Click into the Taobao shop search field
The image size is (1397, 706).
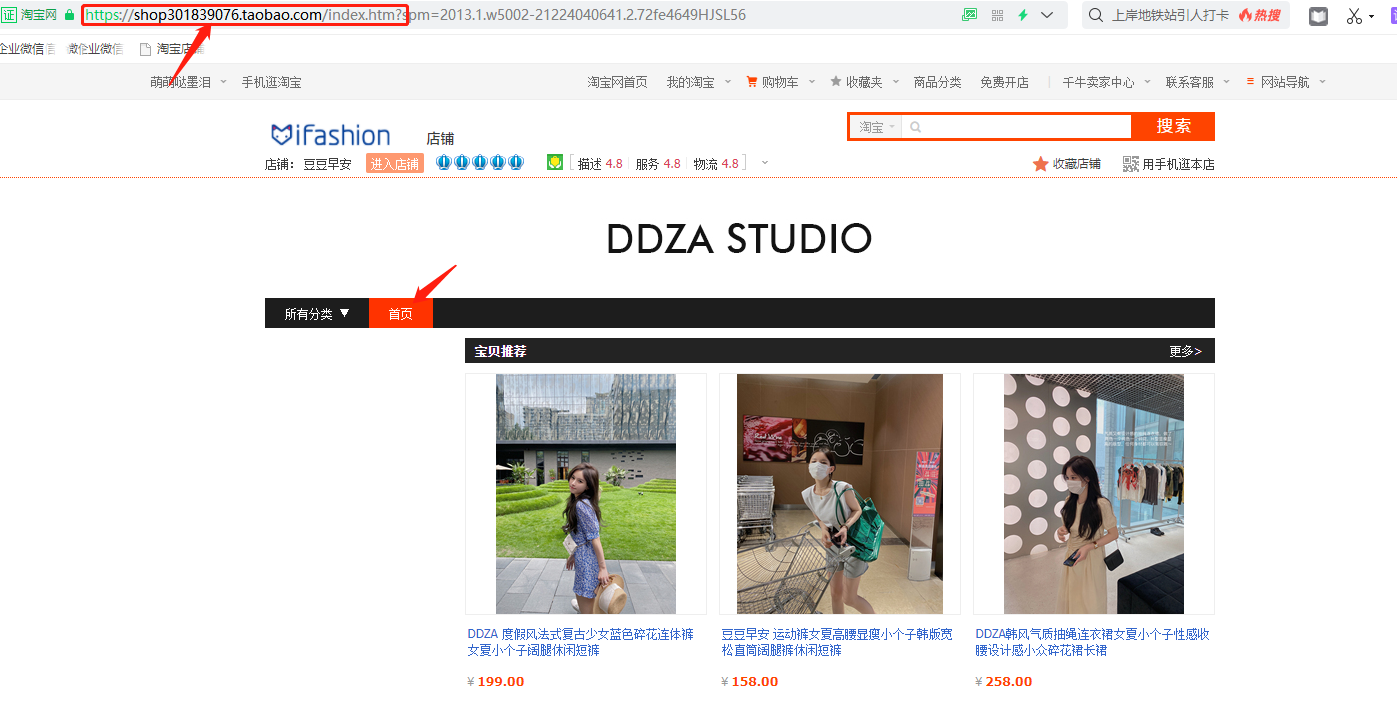pyautogui.click(x=1017, y=127)
